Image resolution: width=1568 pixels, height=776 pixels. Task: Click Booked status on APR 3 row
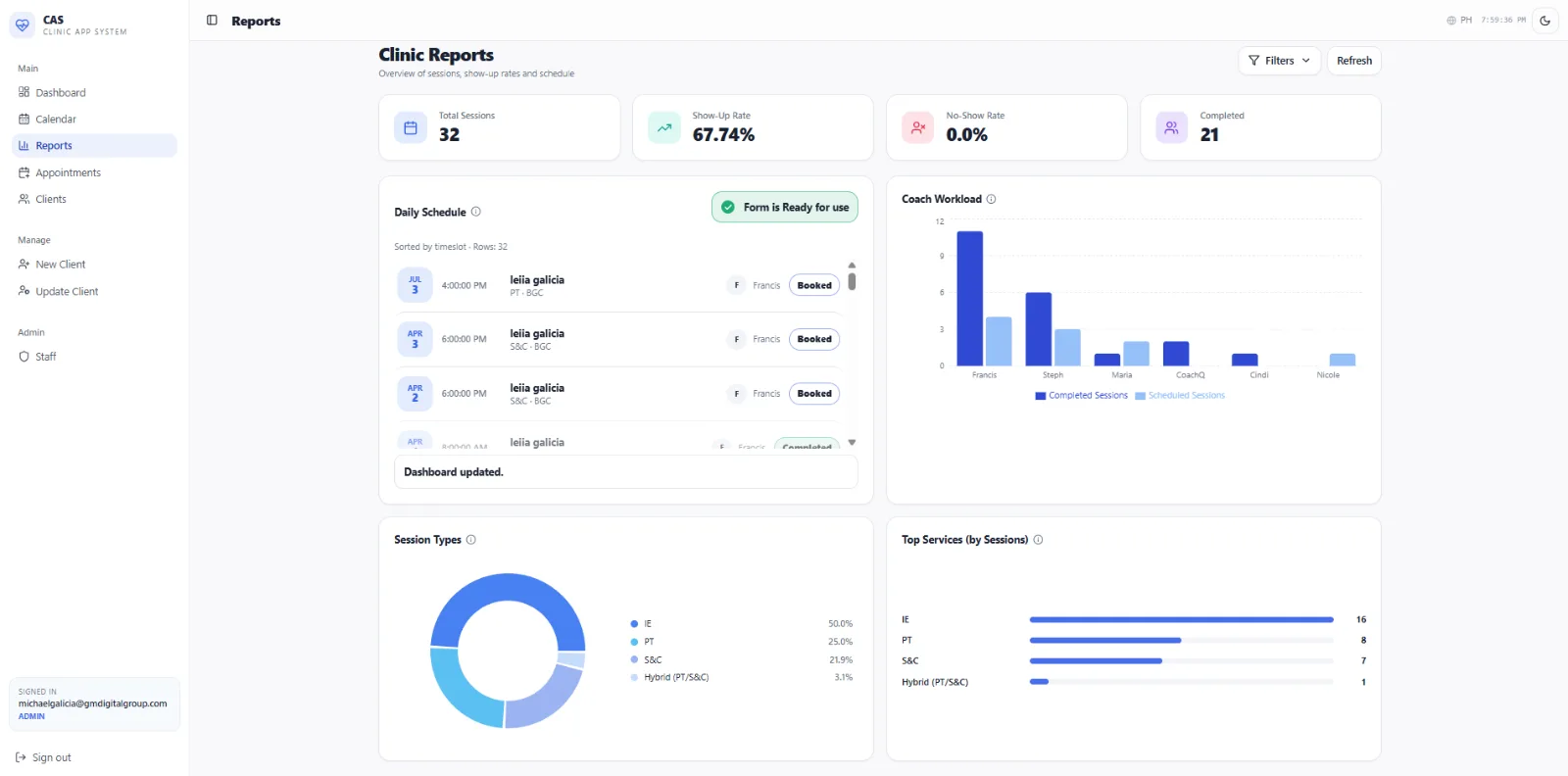[x=814, y=339]
